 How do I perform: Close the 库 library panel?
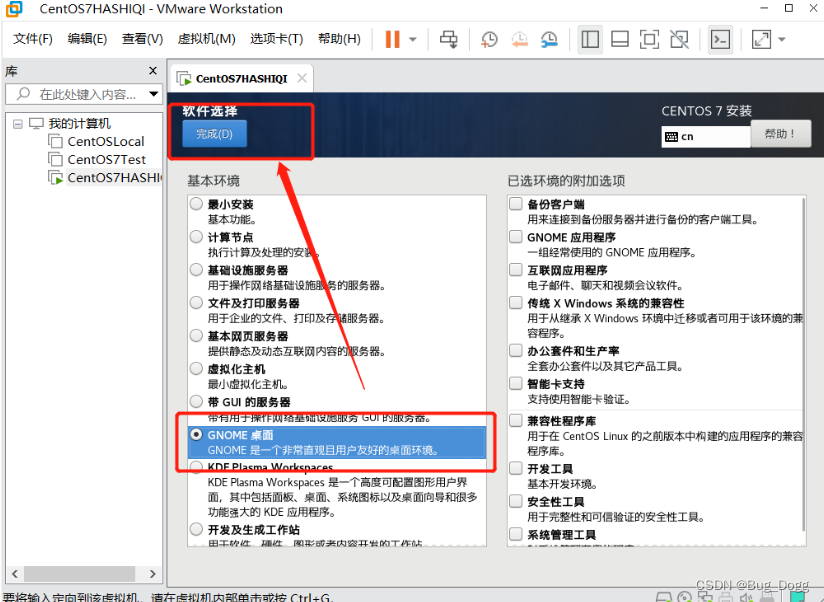click(x=153, y=70)
